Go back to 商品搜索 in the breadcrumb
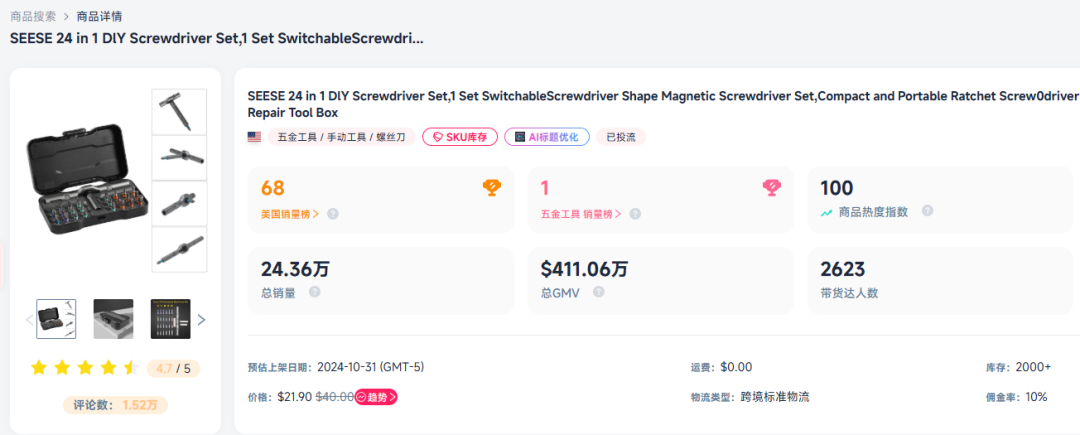Screen dimensions: 1080x435 pyautogui.click(x=33, y=16)
